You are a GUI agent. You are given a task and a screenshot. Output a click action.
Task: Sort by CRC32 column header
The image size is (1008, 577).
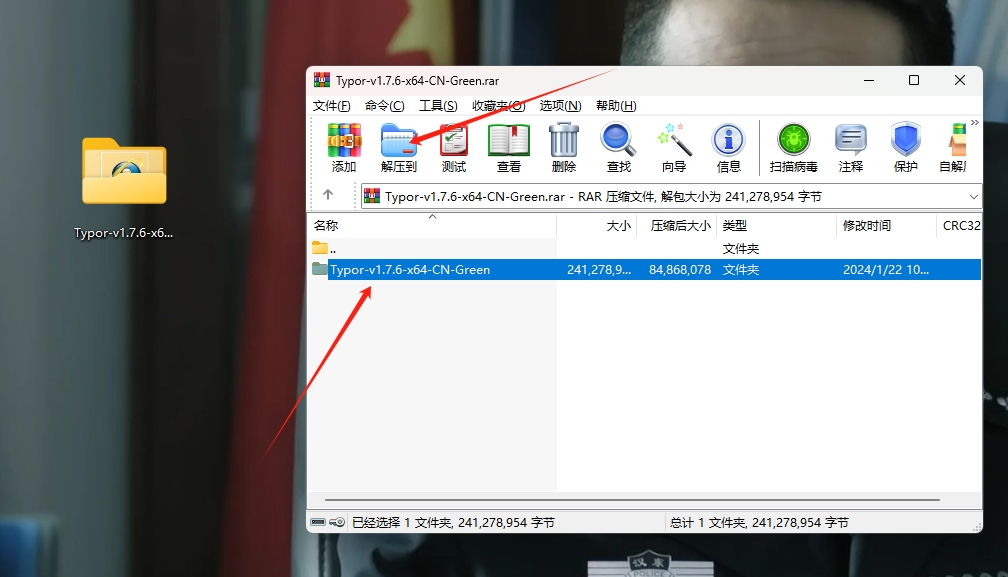[x=960, y=226]
